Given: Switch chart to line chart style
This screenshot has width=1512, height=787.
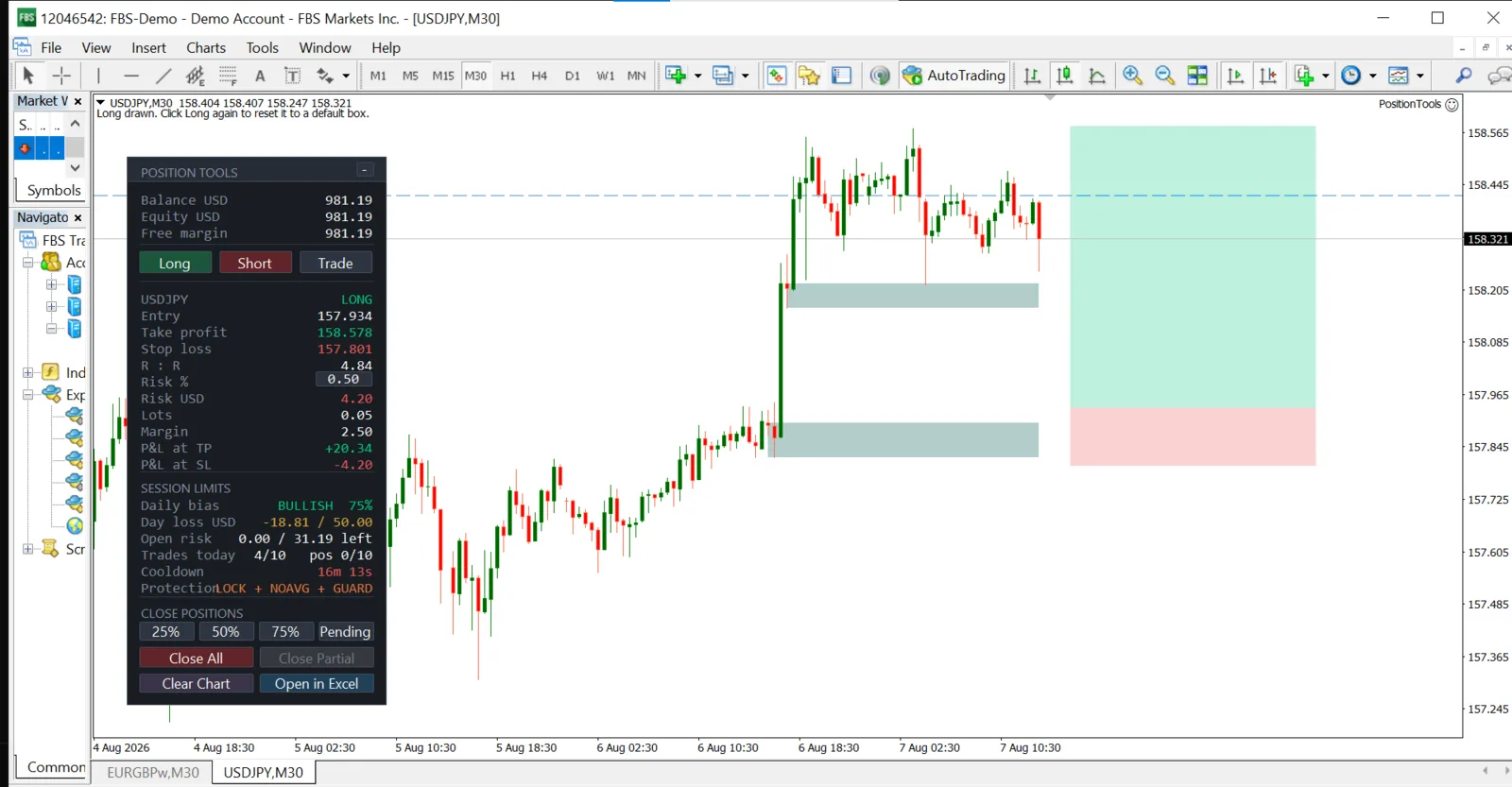Looking at the screenshot, I should 1097,76.
